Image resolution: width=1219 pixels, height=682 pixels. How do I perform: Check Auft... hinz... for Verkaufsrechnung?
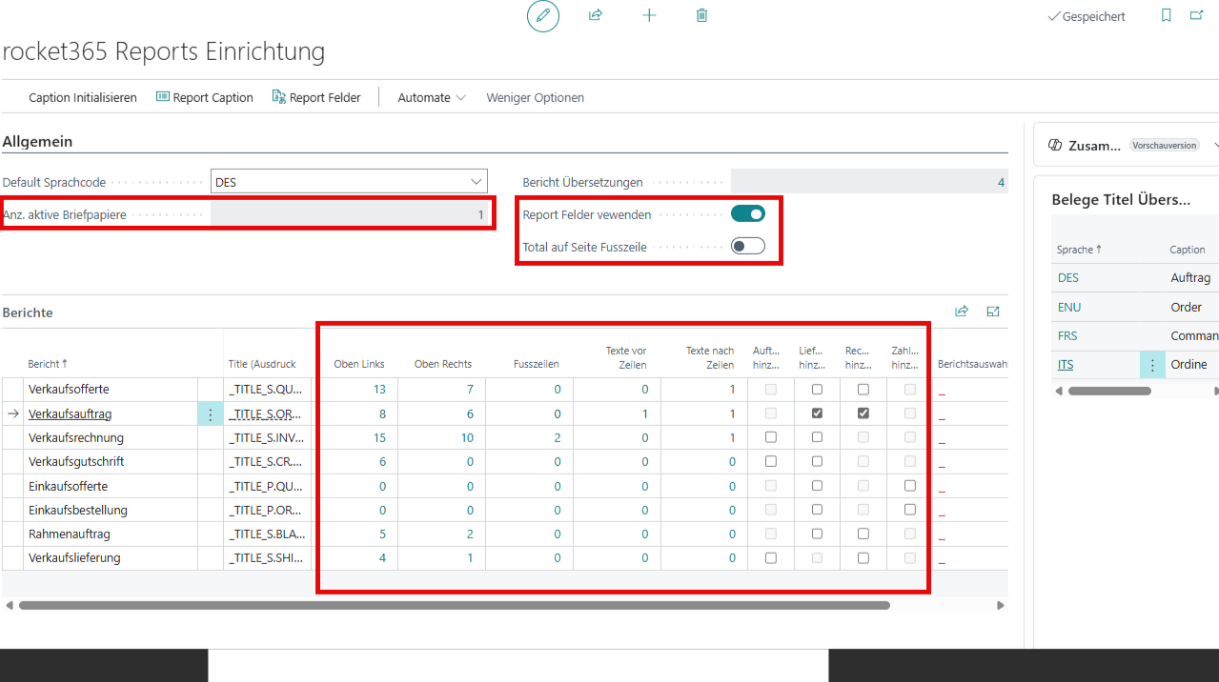pyautogui.click(x=771, y=437)
